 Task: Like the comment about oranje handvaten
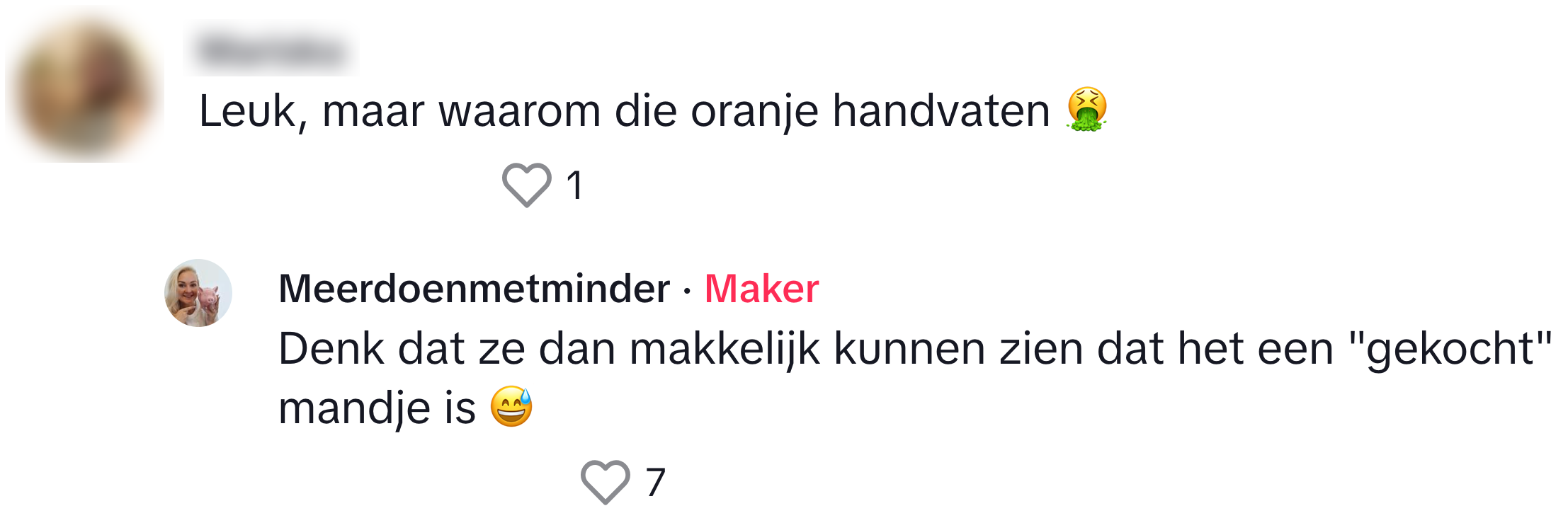(x=526, y=185)
